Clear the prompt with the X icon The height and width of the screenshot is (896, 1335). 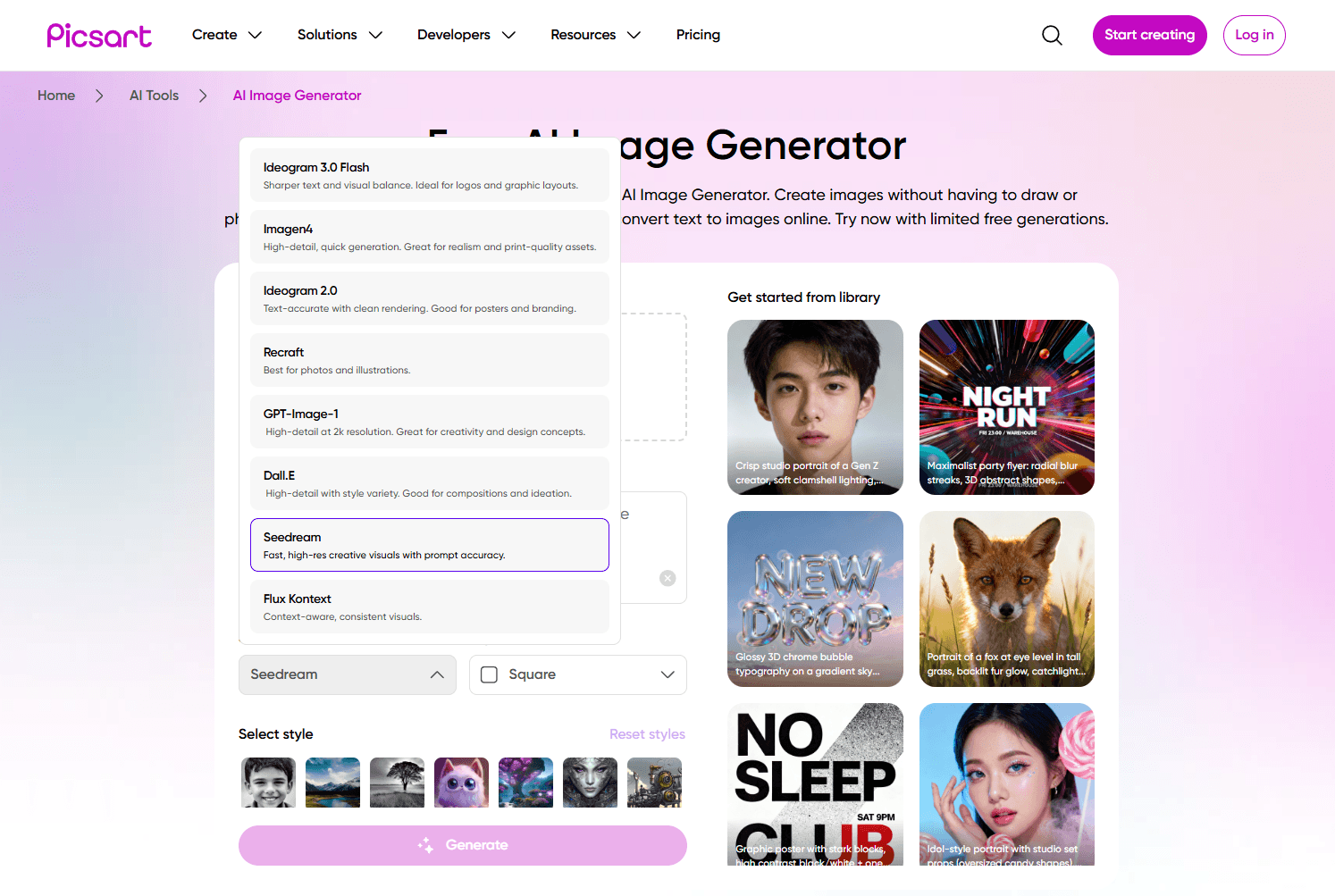tap(667, 578)
